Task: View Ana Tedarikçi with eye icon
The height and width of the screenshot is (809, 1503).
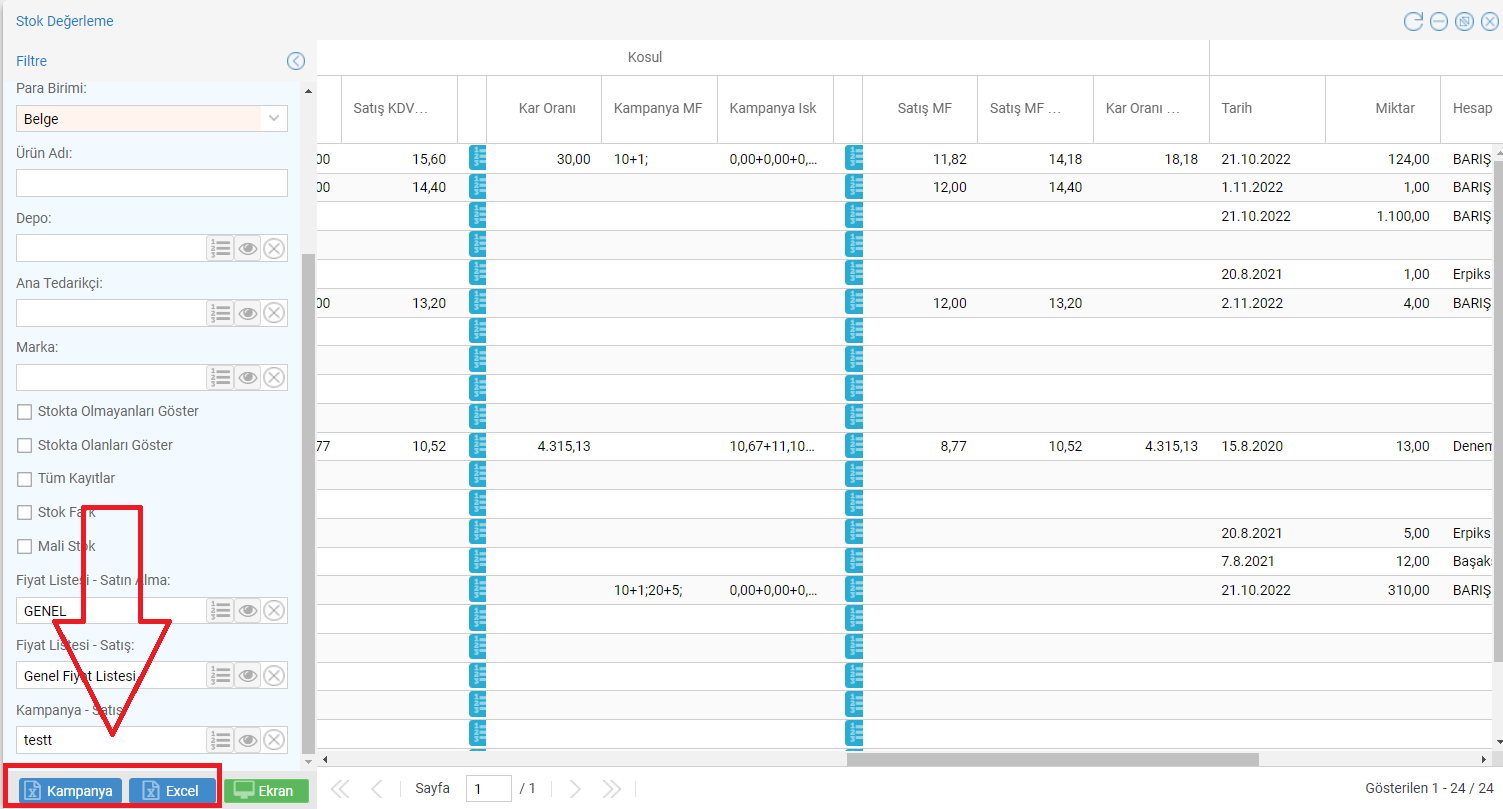Action: [248, 313]
